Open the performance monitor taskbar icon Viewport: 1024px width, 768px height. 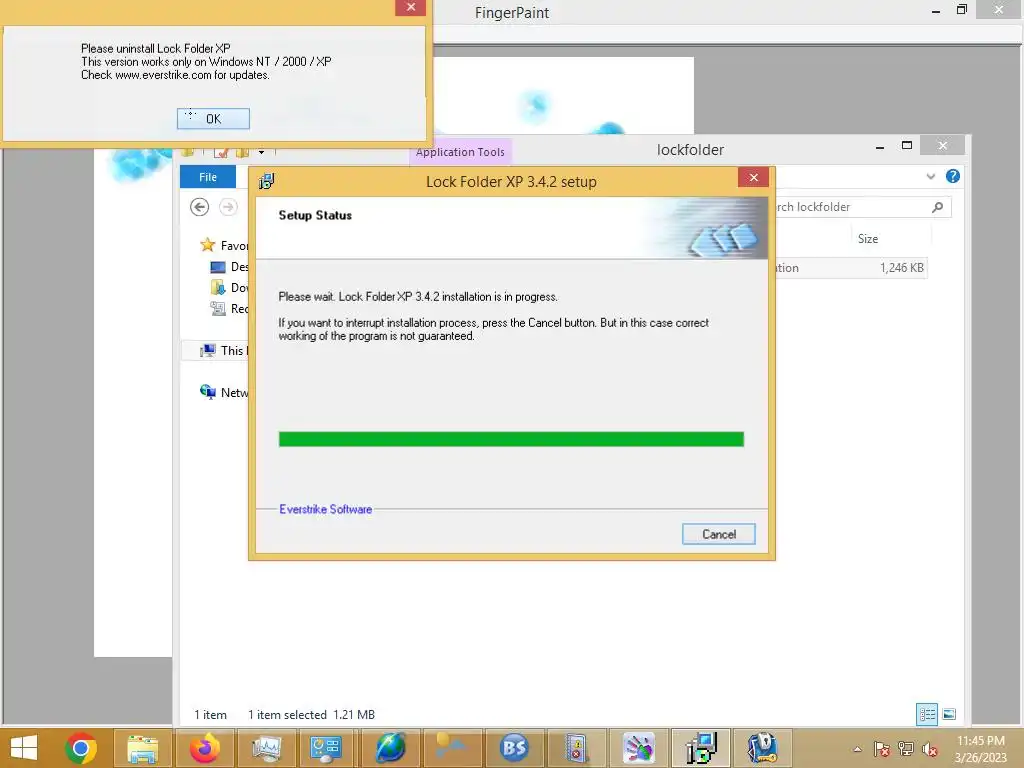click(266, 748)
